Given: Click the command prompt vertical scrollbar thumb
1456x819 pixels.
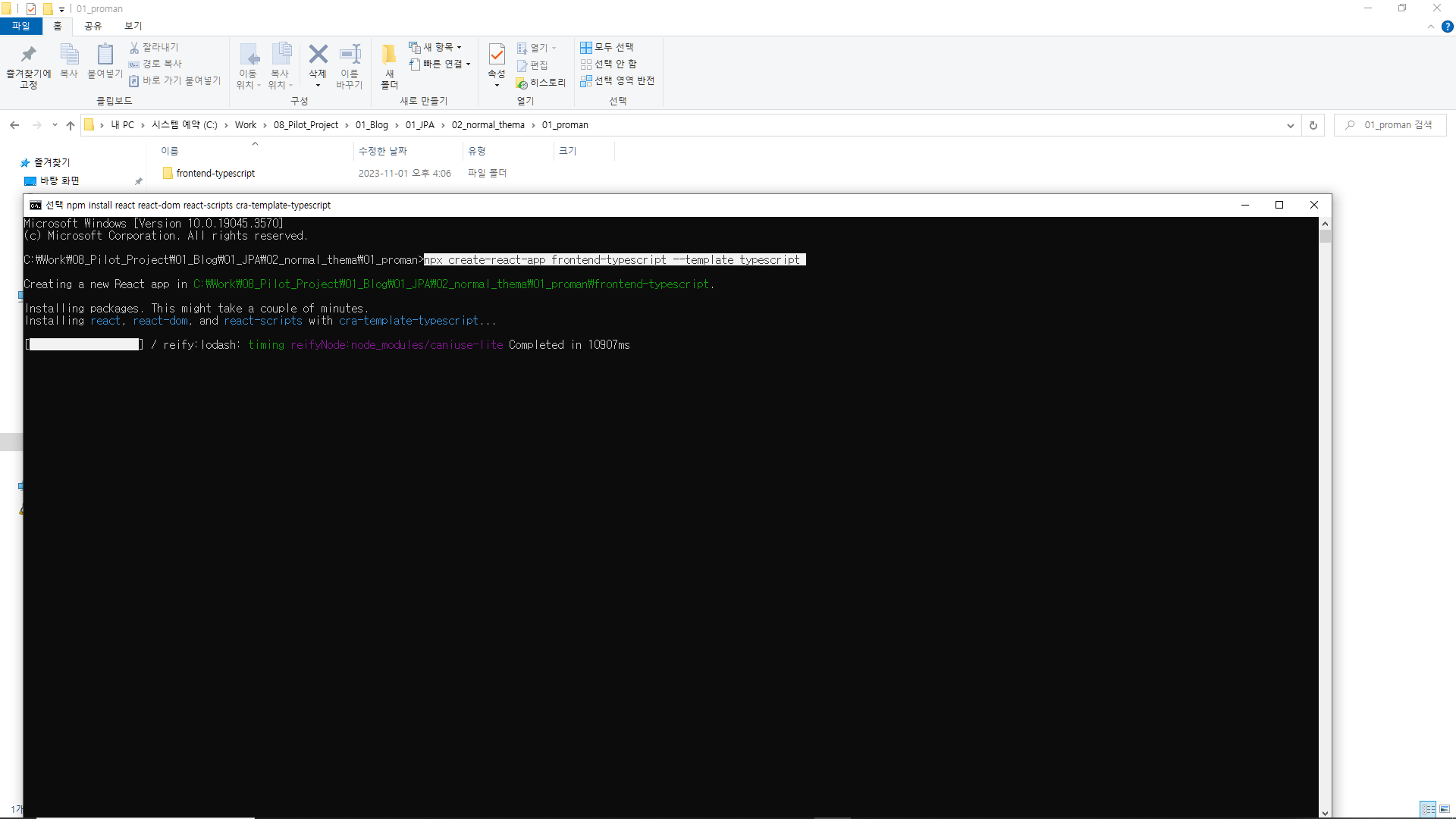Looking at the screenshot, I should click(1325, 237).
